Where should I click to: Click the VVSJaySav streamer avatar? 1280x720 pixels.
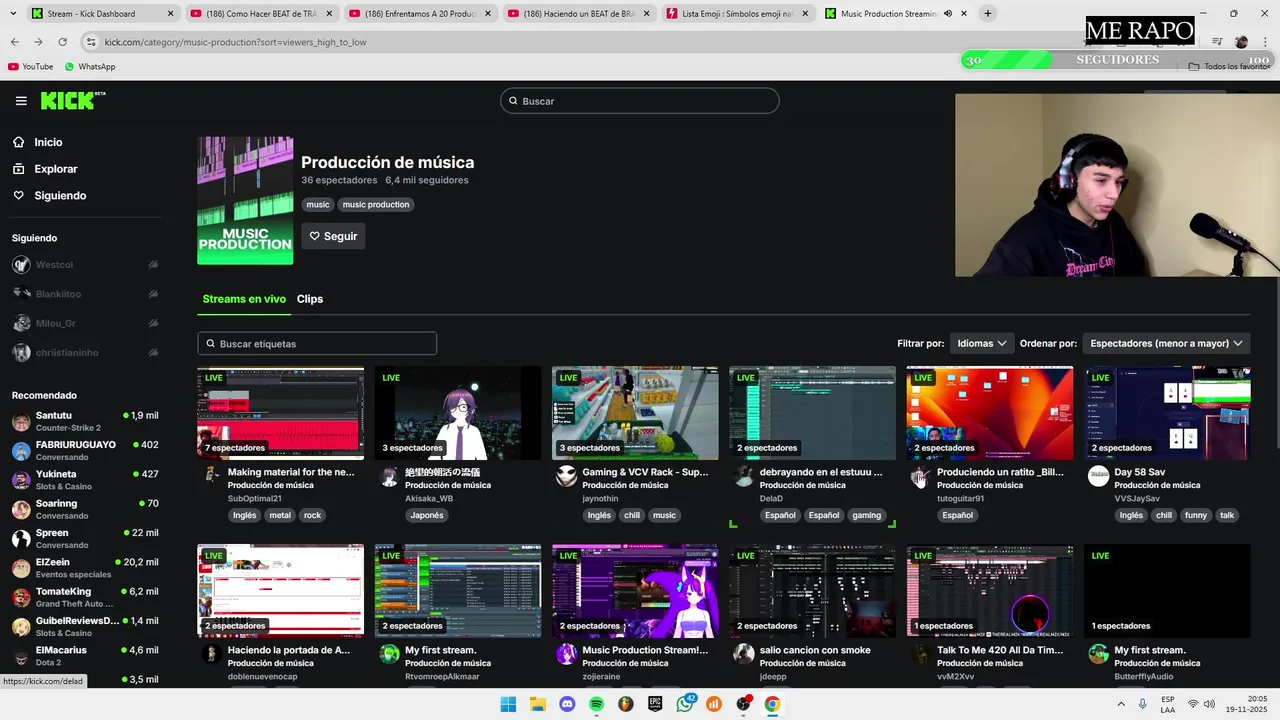pyautogui.click(x=1098, y=476)
